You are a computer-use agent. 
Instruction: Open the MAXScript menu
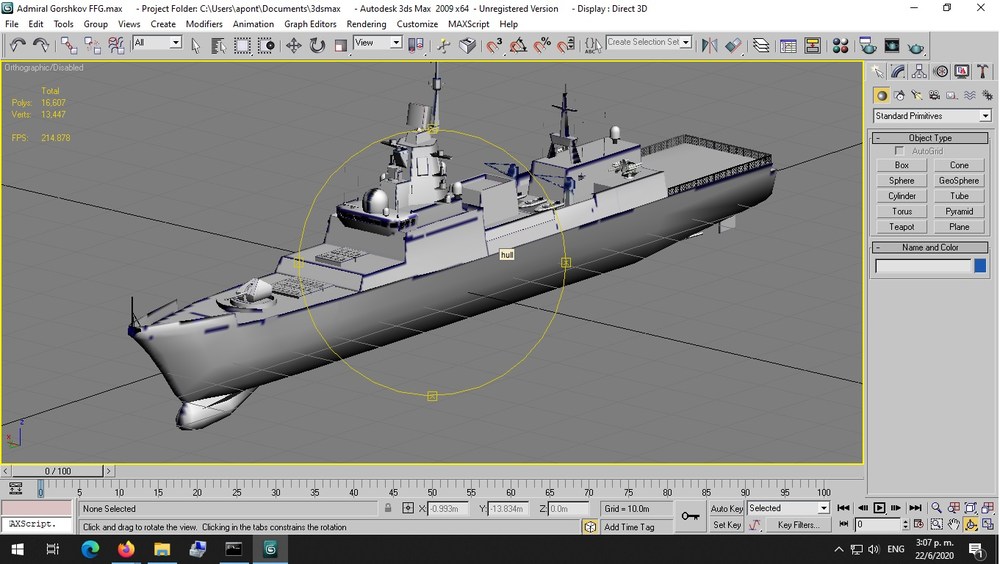(468, 24)
